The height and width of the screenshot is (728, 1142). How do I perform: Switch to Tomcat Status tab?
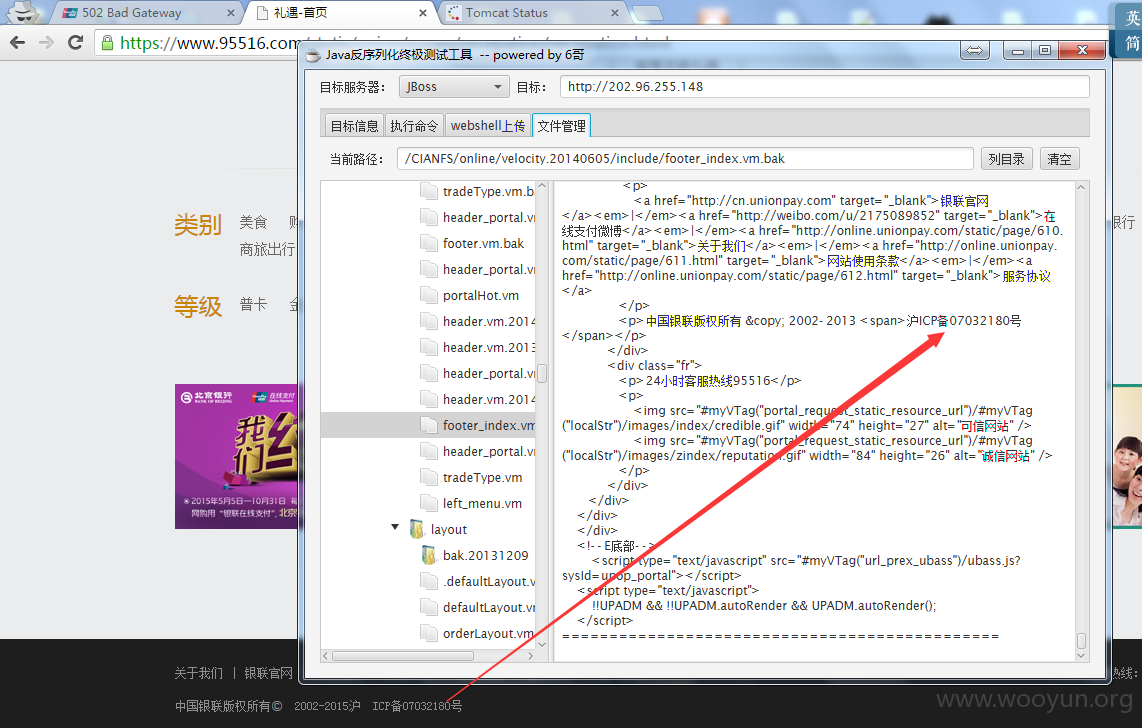coord(532,13)
